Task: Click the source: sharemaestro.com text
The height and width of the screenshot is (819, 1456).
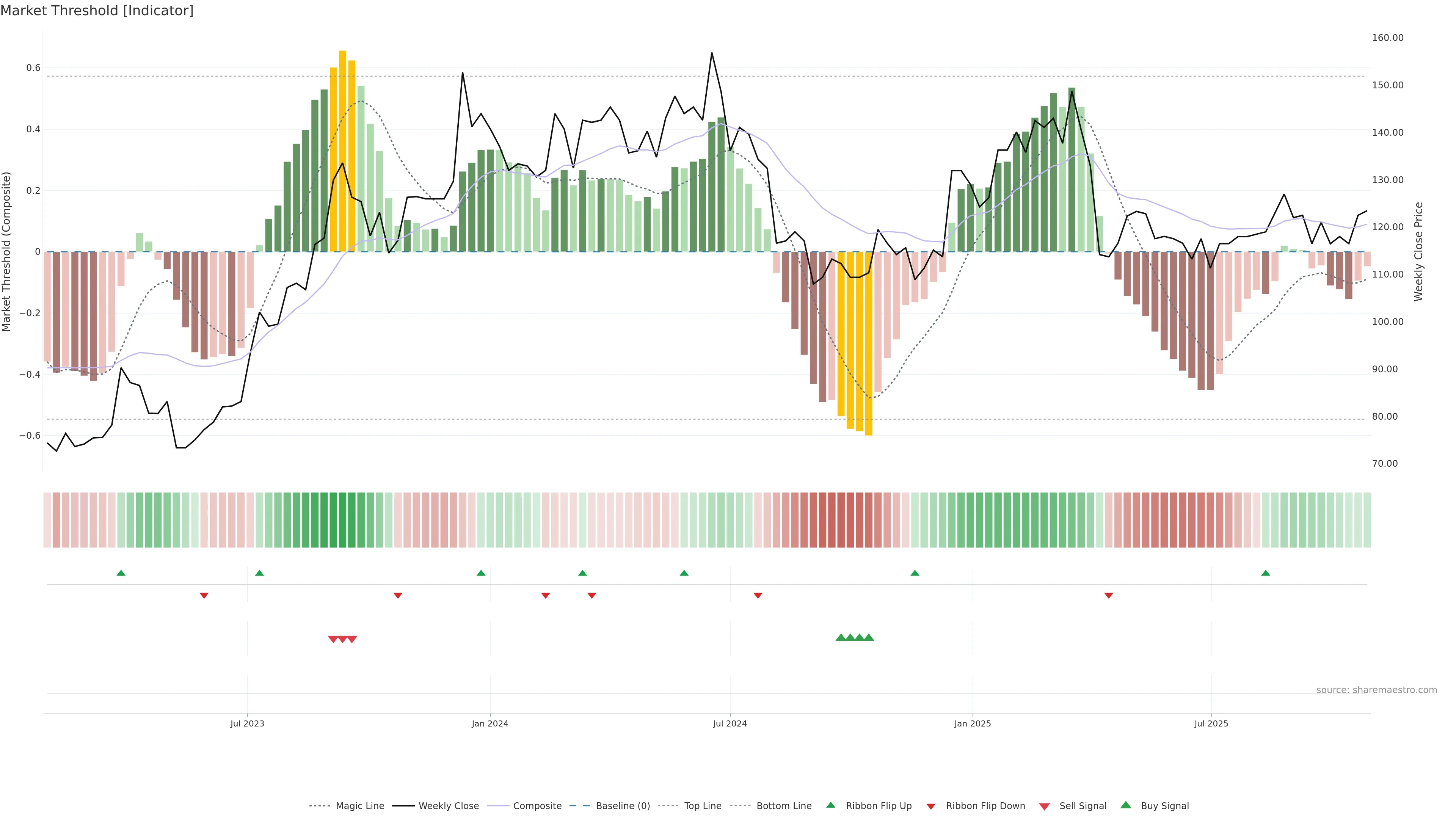Action: click(x=1376, y=690)
